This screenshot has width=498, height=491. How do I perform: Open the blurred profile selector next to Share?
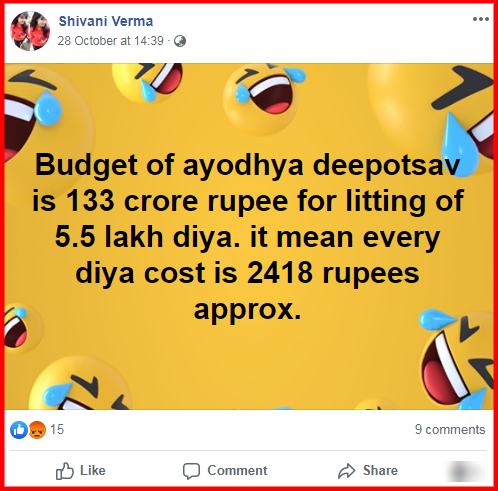[x=465, y=471]
